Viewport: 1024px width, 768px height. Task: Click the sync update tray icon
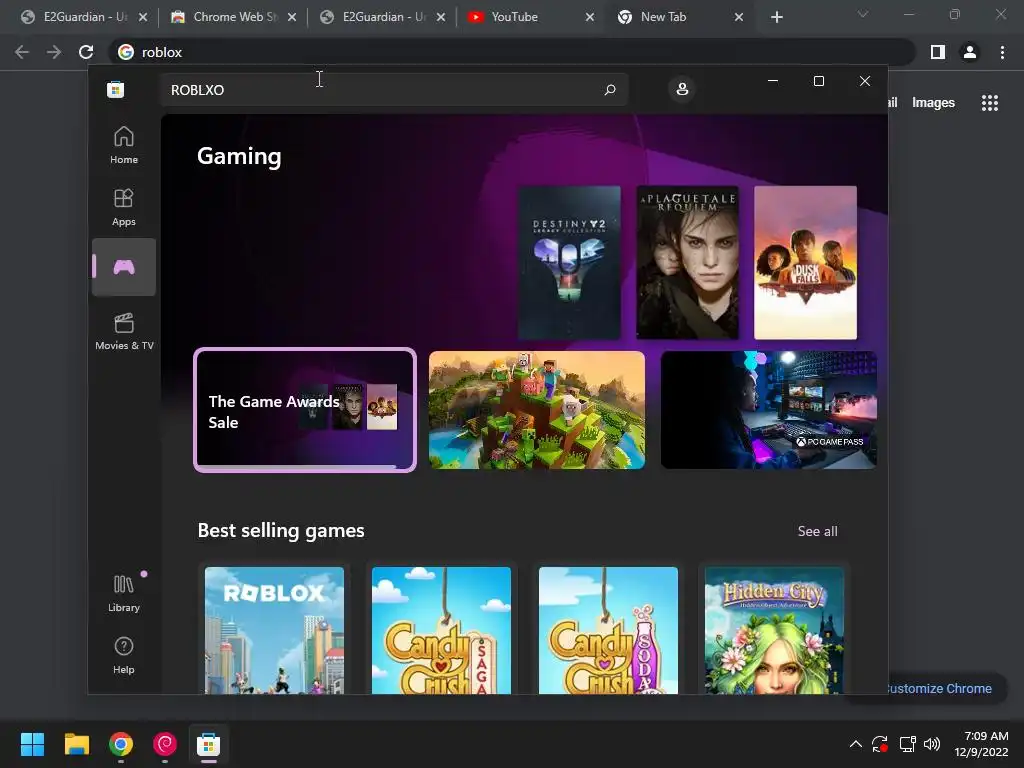(880, 744)
